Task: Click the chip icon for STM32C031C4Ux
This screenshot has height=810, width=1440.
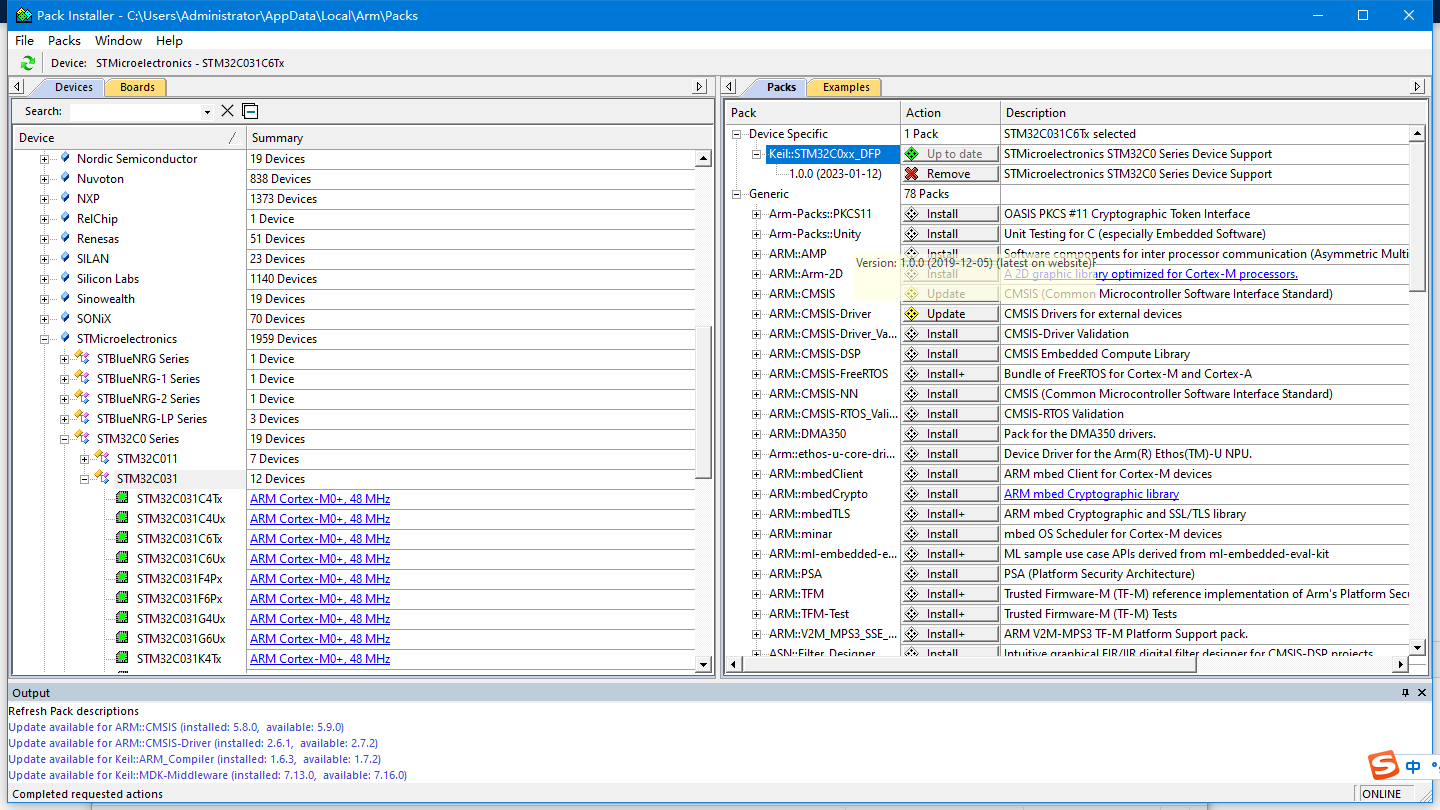Action: [122, 518]
